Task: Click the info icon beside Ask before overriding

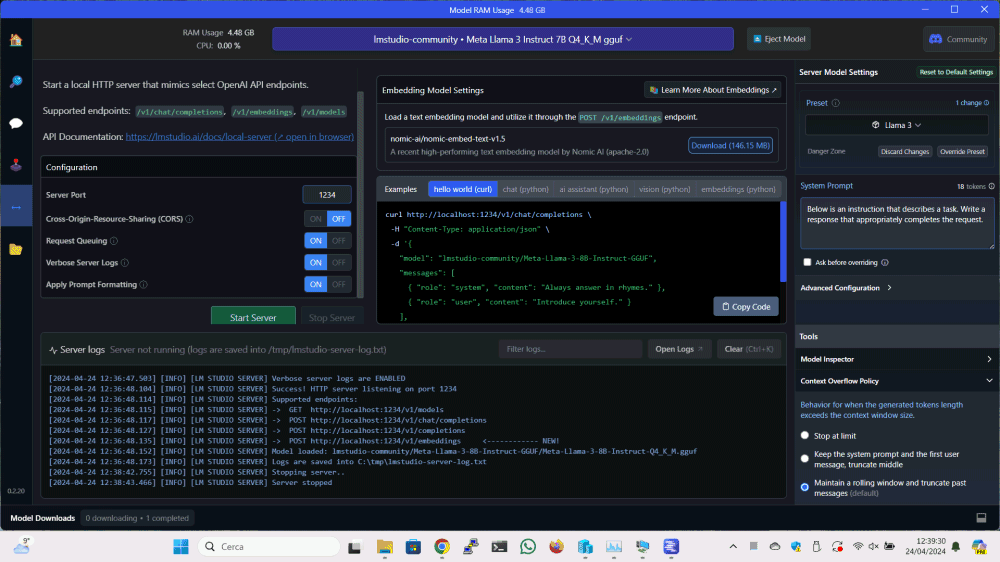Action: [885, 263]
